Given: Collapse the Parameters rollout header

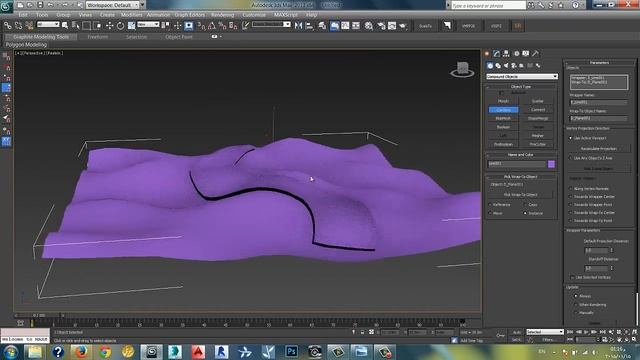Looking at the screenshot, I should 600,62.
